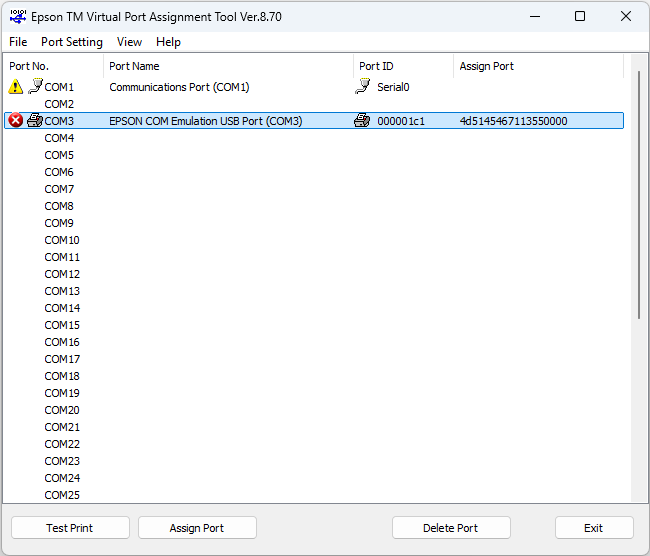Click EPSON COM Emulation USB Port (COM3) text

pos(206,121)
